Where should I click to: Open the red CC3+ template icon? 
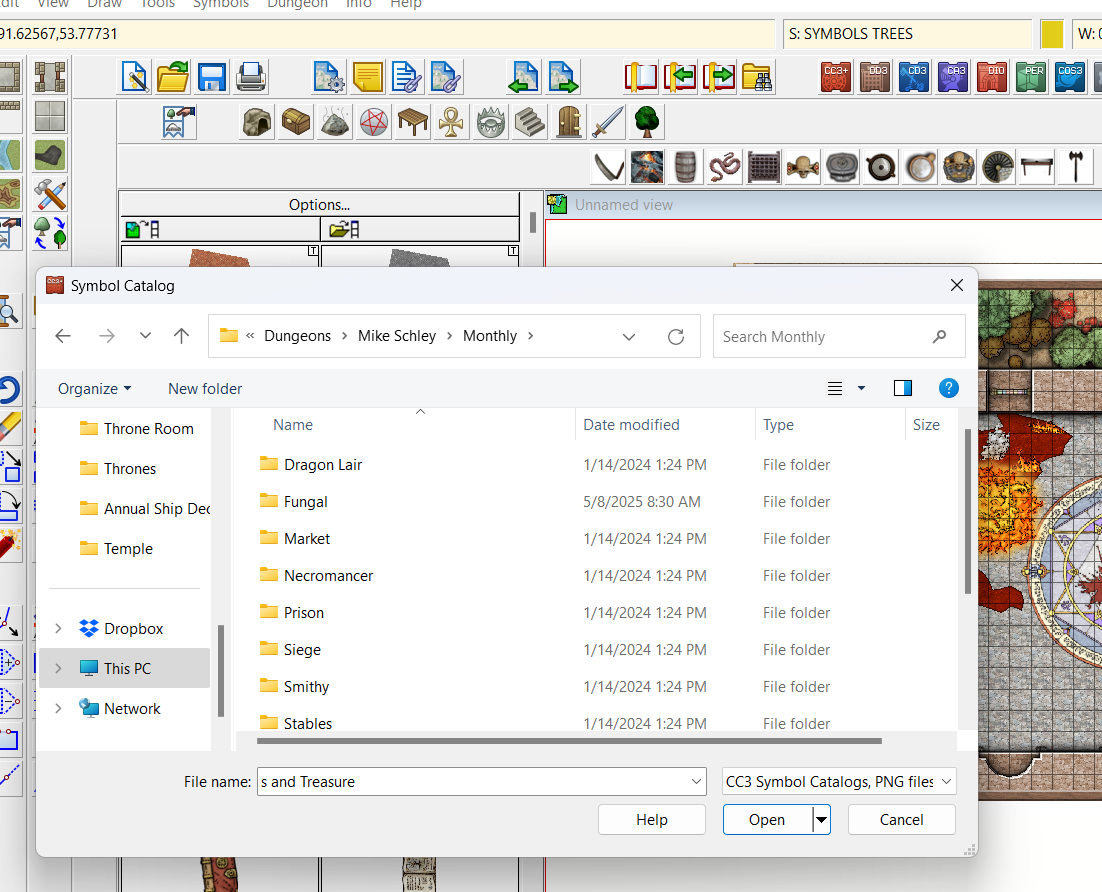pyautogui.click(x=836, y=77)
